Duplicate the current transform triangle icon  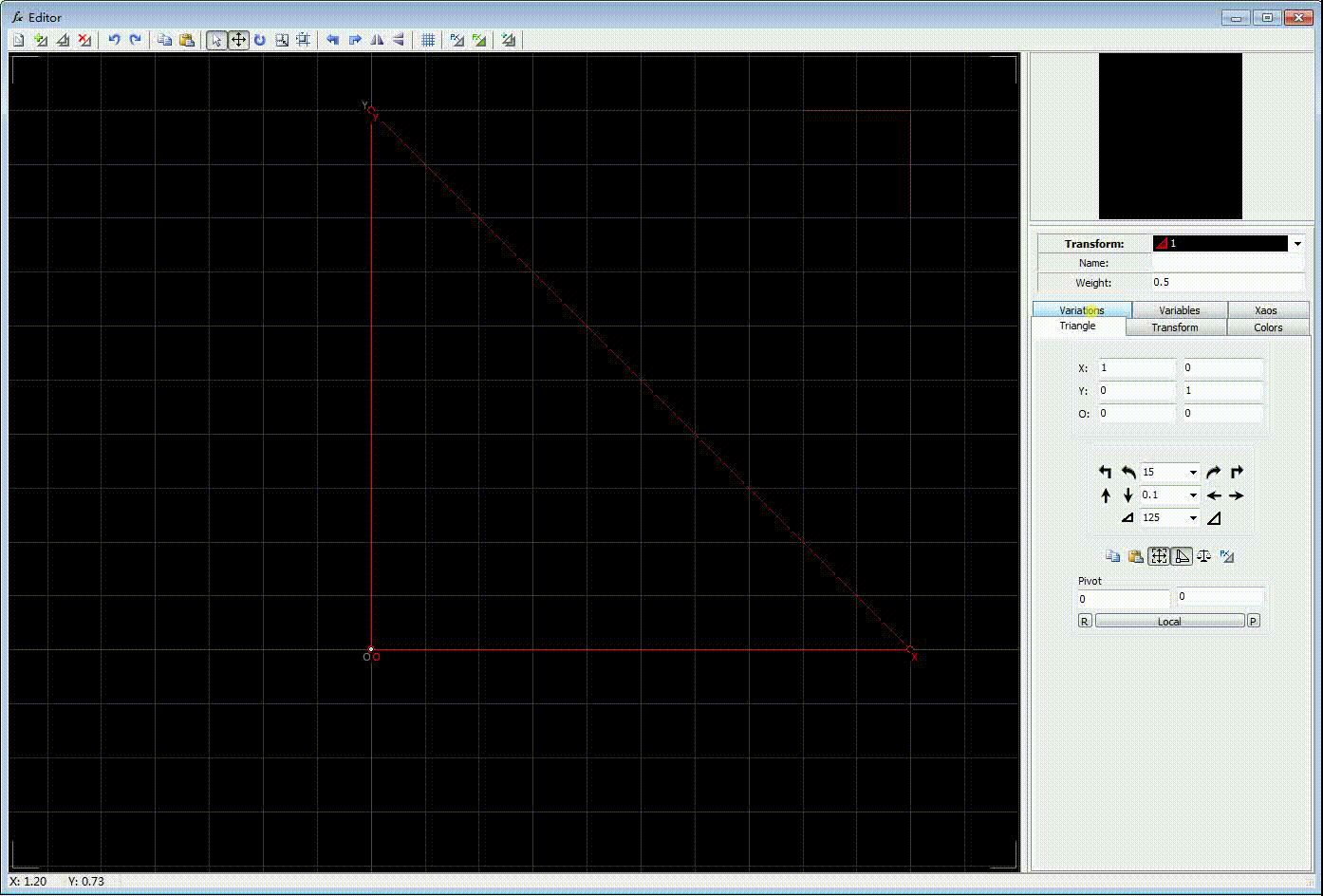[x=63, y=40]
